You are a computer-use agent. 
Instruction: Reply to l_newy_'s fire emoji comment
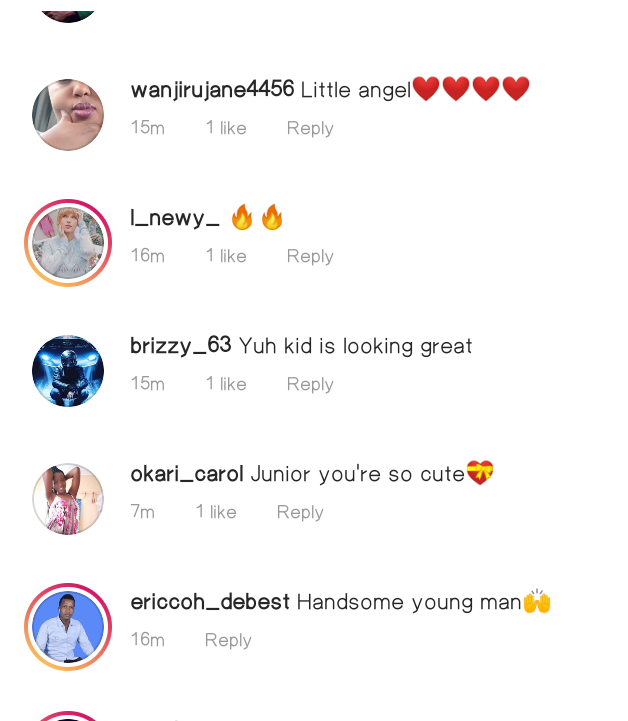310,256
